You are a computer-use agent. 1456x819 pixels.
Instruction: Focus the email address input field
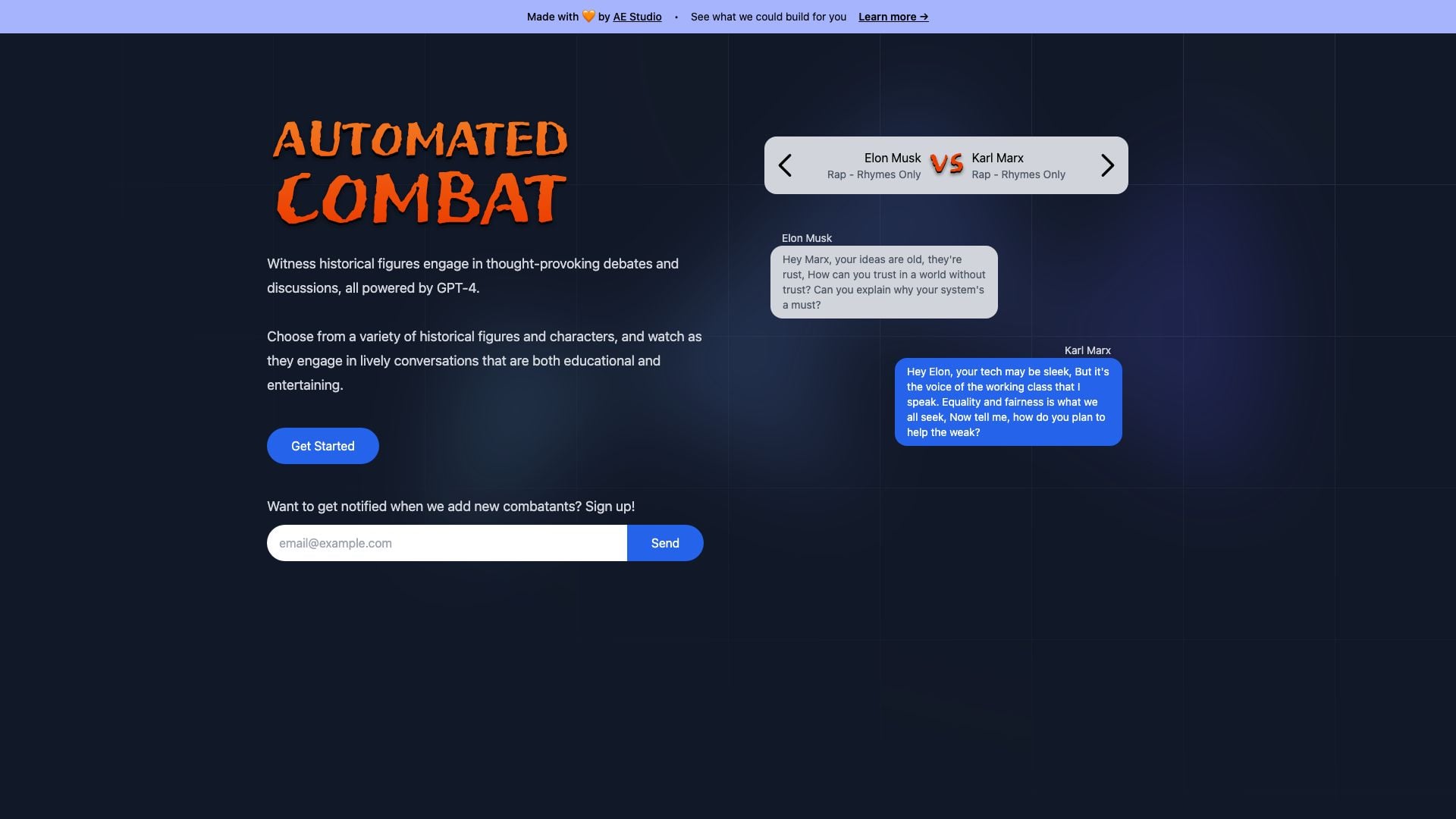point(447,543)
